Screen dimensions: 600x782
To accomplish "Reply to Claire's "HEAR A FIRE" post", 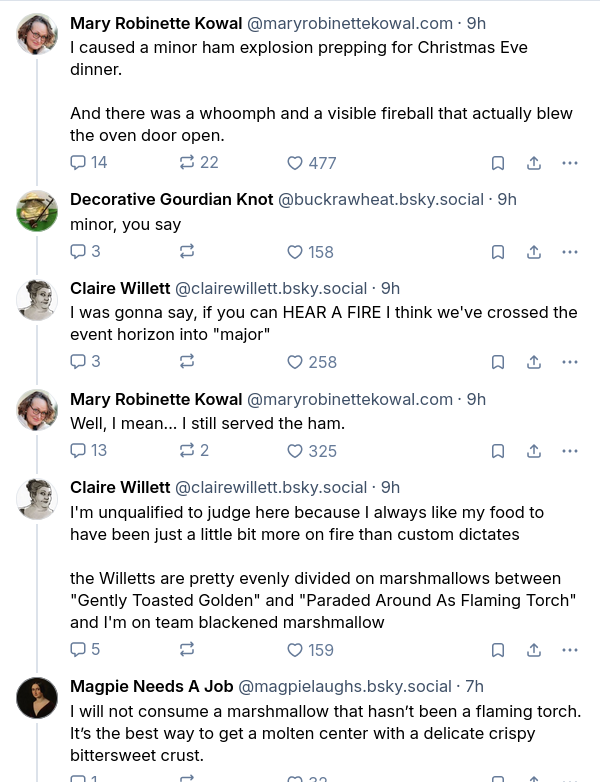I will coord(79,361).
